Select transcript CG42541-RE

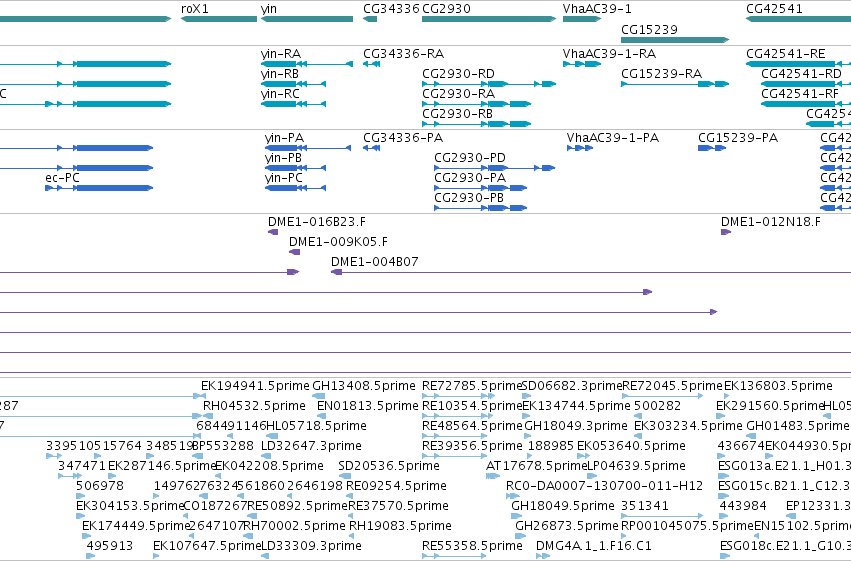pos(798,64)
